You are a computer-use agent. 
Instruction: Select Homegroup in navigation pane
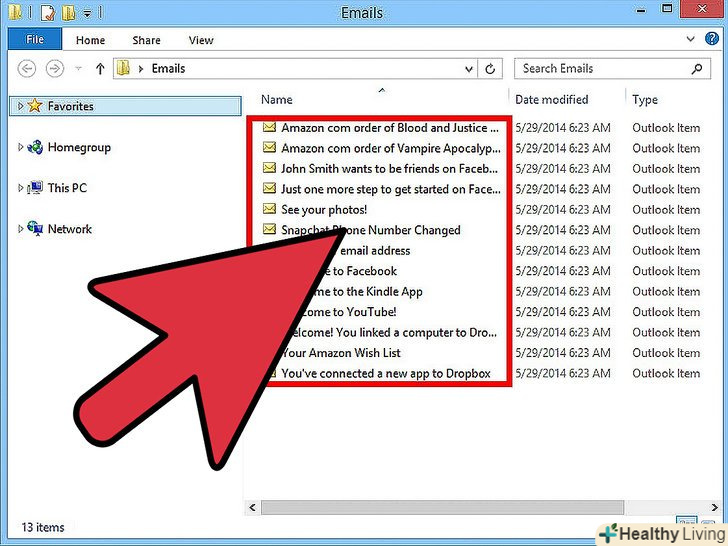(79, 148)
